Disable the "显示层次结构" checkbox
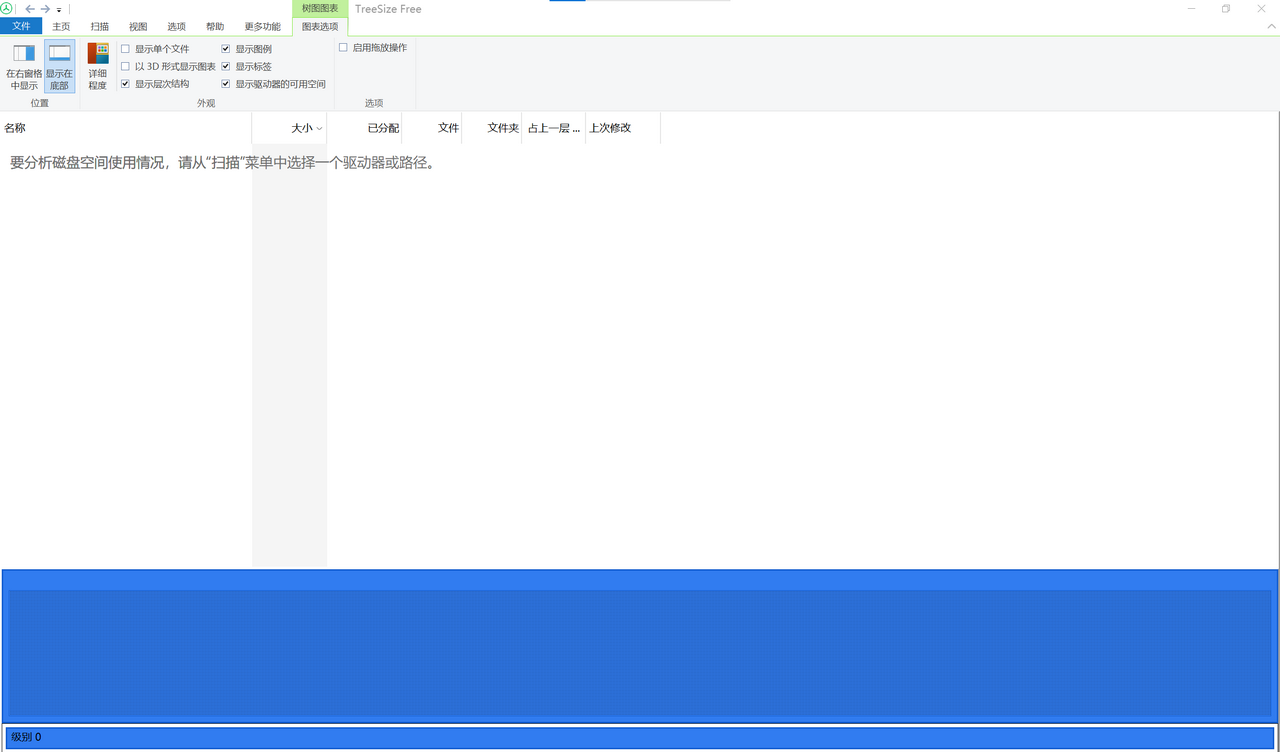1280x752 pixels. coord(125,83)
